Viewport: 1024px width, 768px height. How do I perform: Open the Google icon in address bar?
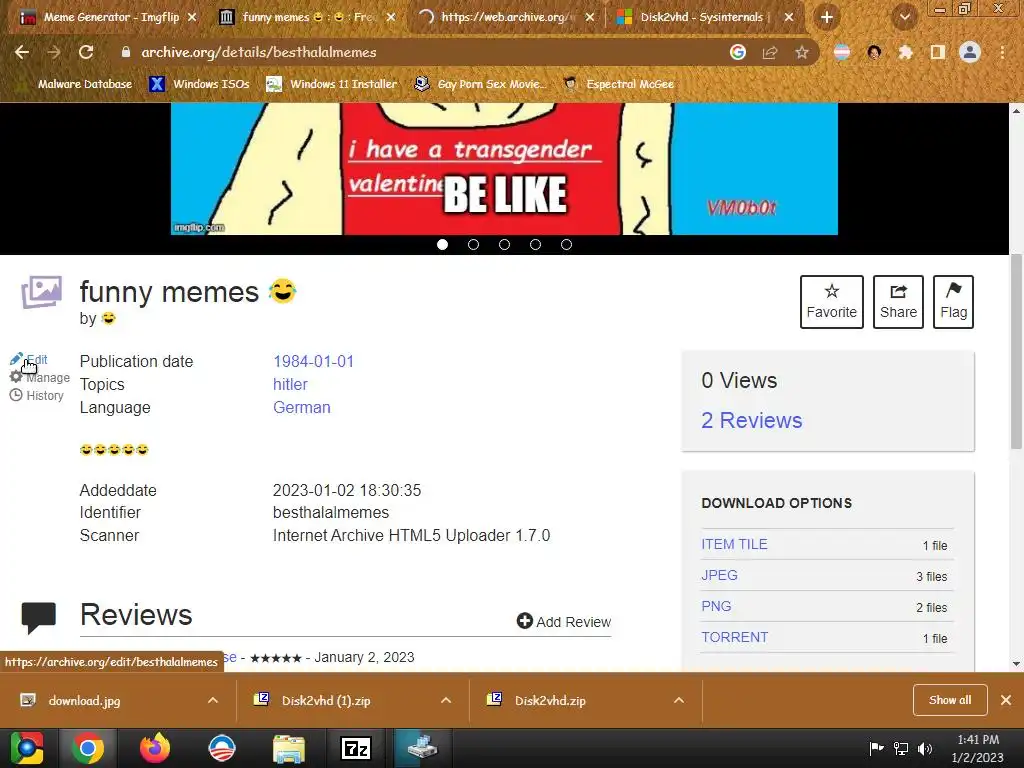click(738, 52)
